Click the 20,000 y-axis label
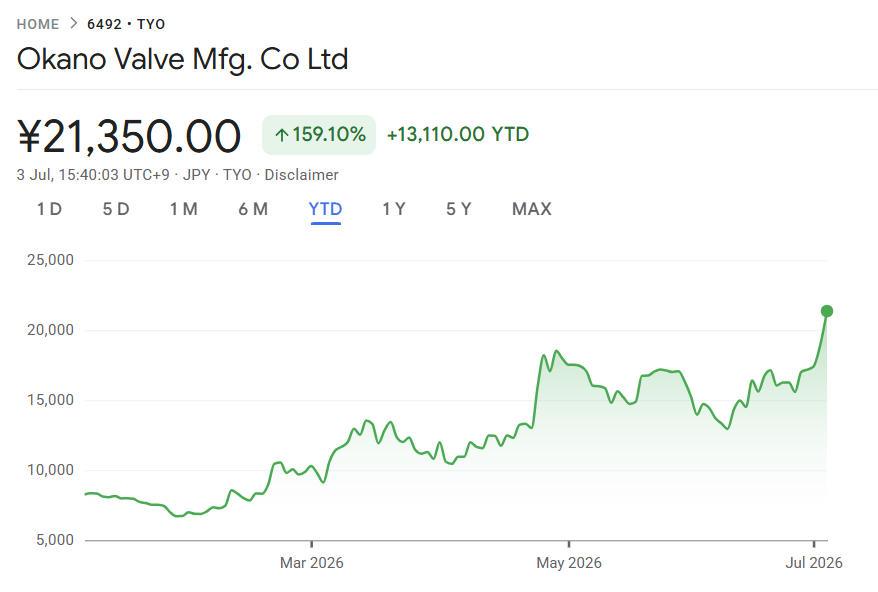Screen dimensions: 878x592 pyautogui.click(x=50, y=330)
